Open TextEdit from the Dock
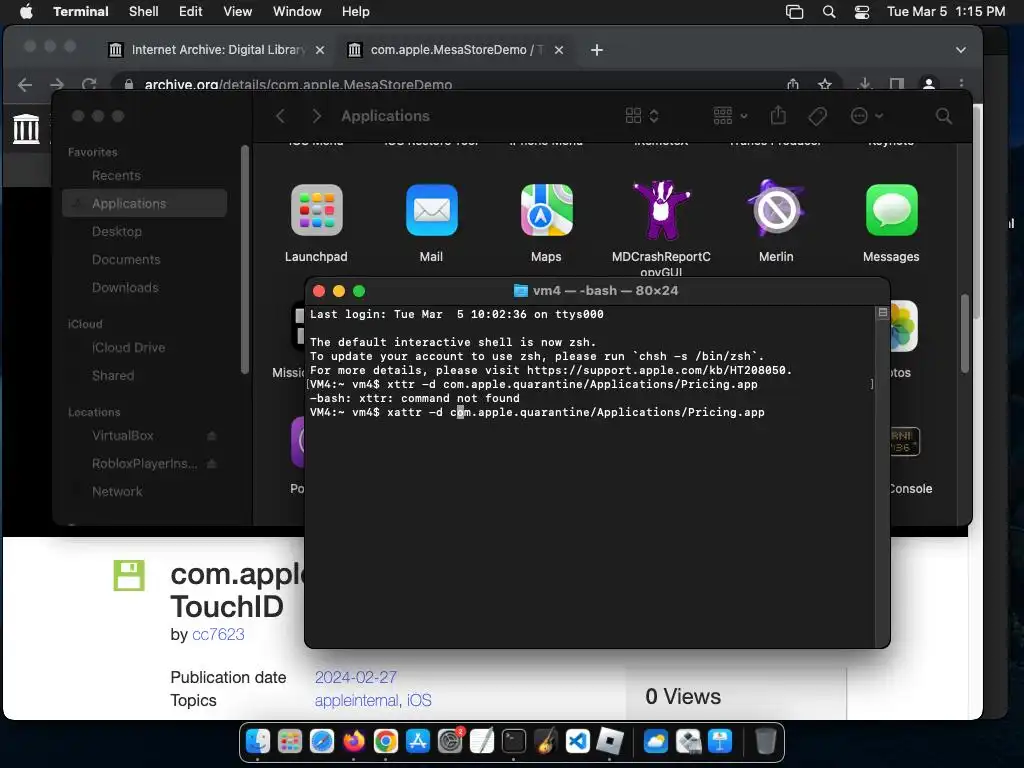 482,741
